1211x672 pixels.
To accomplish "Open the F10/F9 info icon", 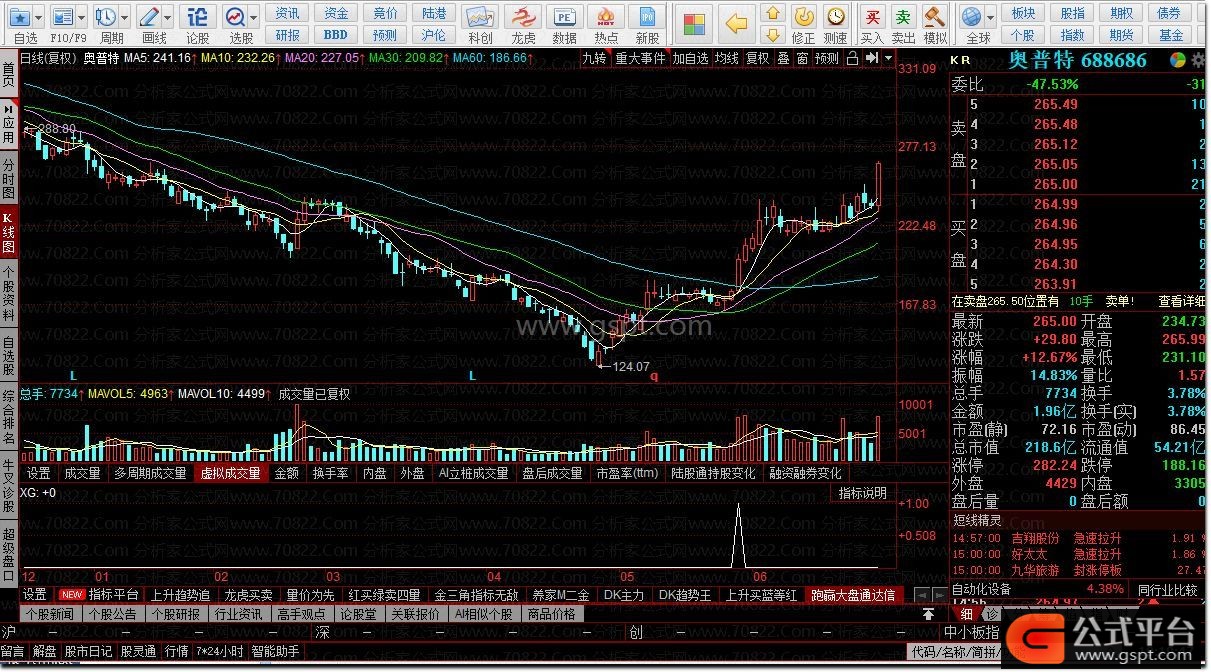I will pyautogui.click(x=62, y=17).
